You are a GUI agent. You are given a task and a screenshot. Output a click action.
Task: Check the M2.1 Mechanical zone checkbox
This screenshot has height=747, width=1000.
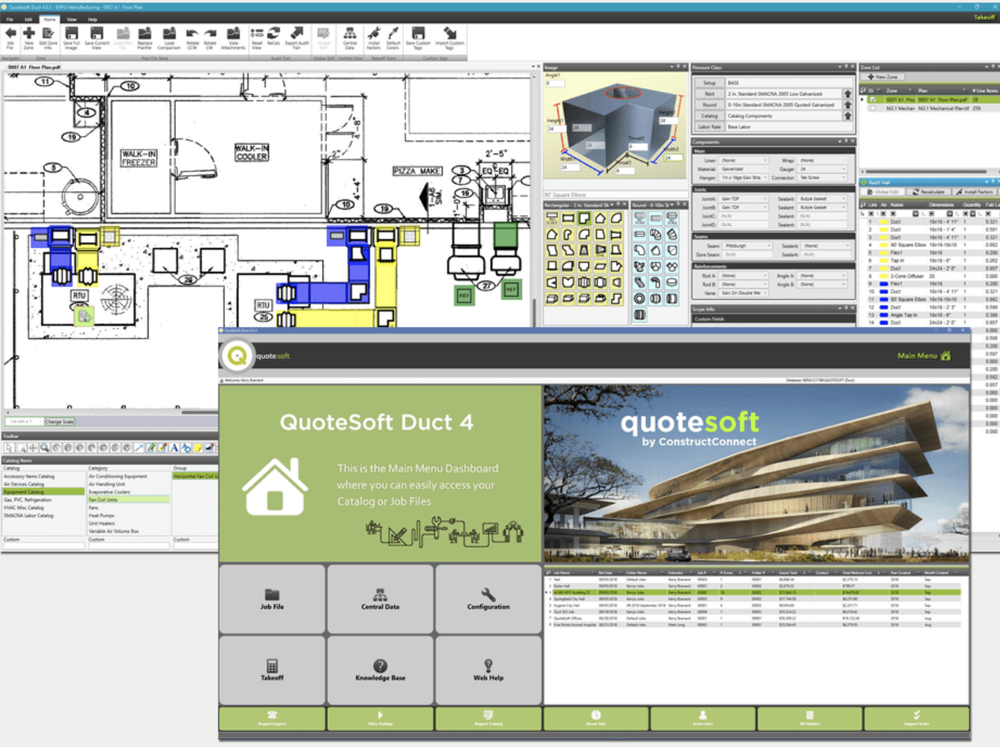click(x=873, y=108)
